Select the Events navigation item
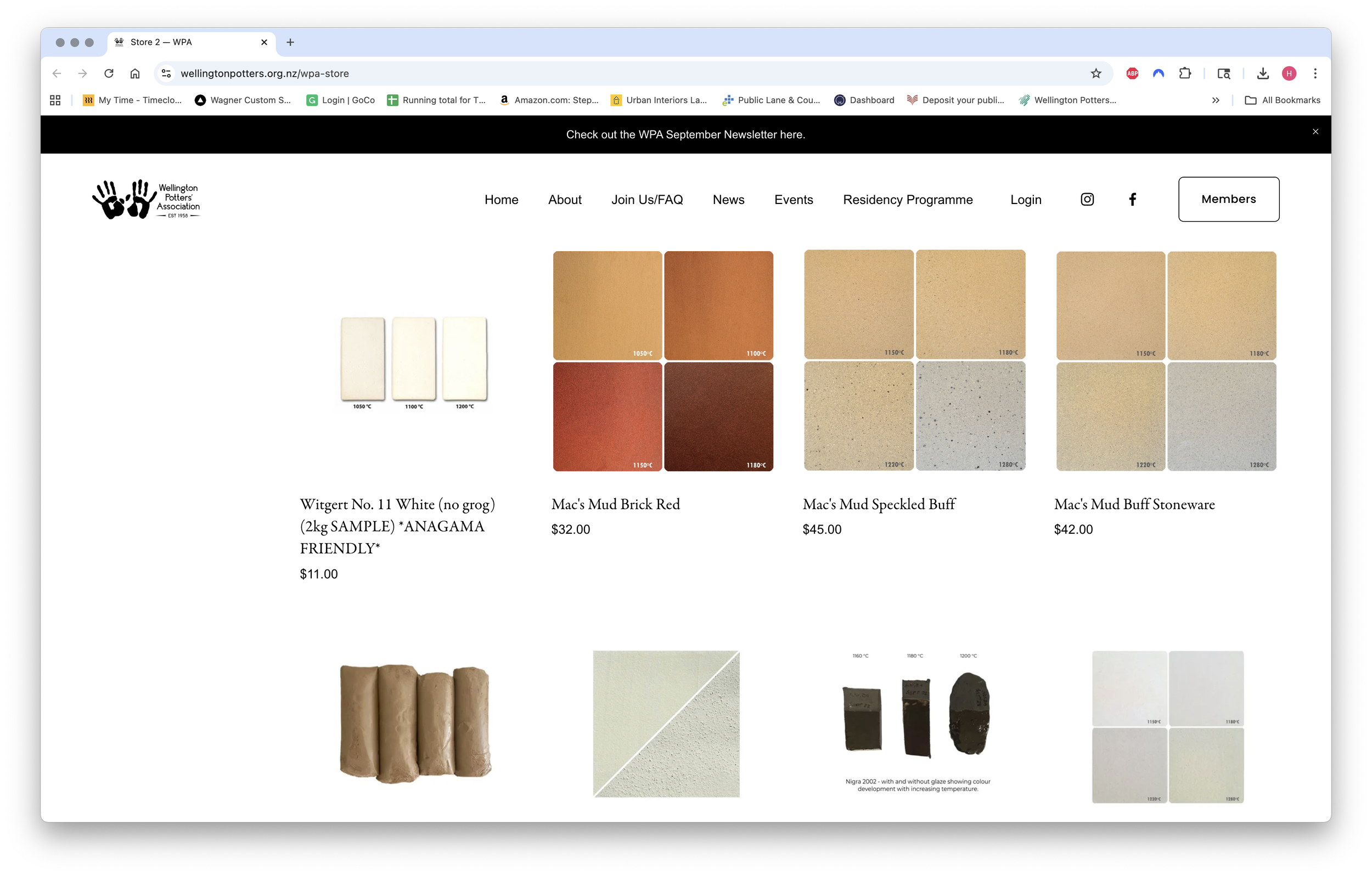1372x876 pixels. tap(793, 200)
